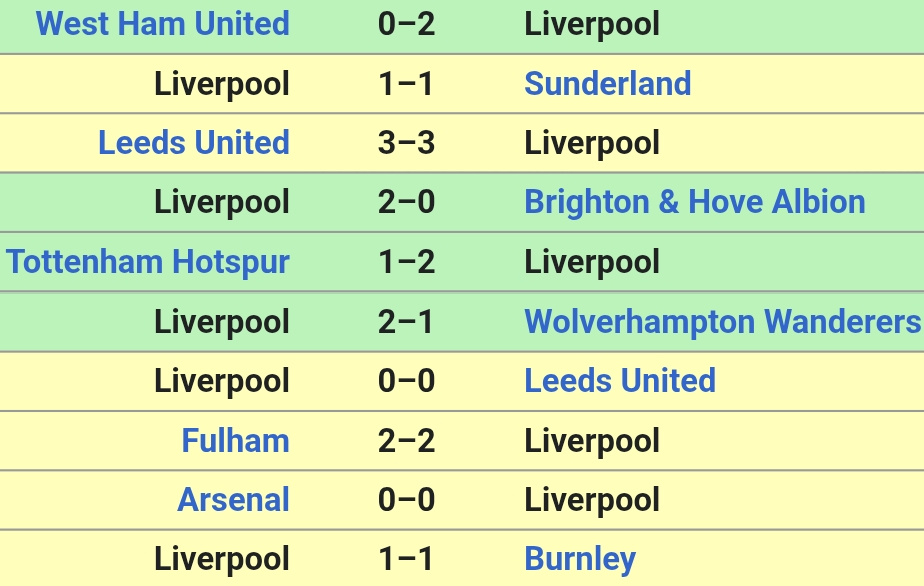Click Leeds United link in 0–0 home draw row
This screenshot has height=586, width=924.
[x=620, y=380]
